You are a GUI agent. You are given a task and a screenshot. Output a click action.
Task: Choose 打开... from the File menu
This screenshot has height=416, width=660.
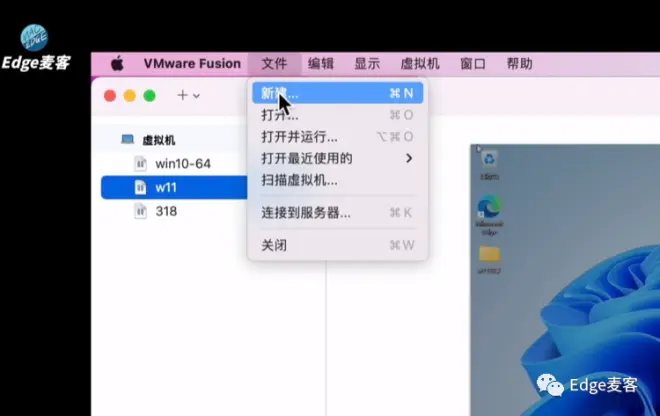tap(338, 115)
